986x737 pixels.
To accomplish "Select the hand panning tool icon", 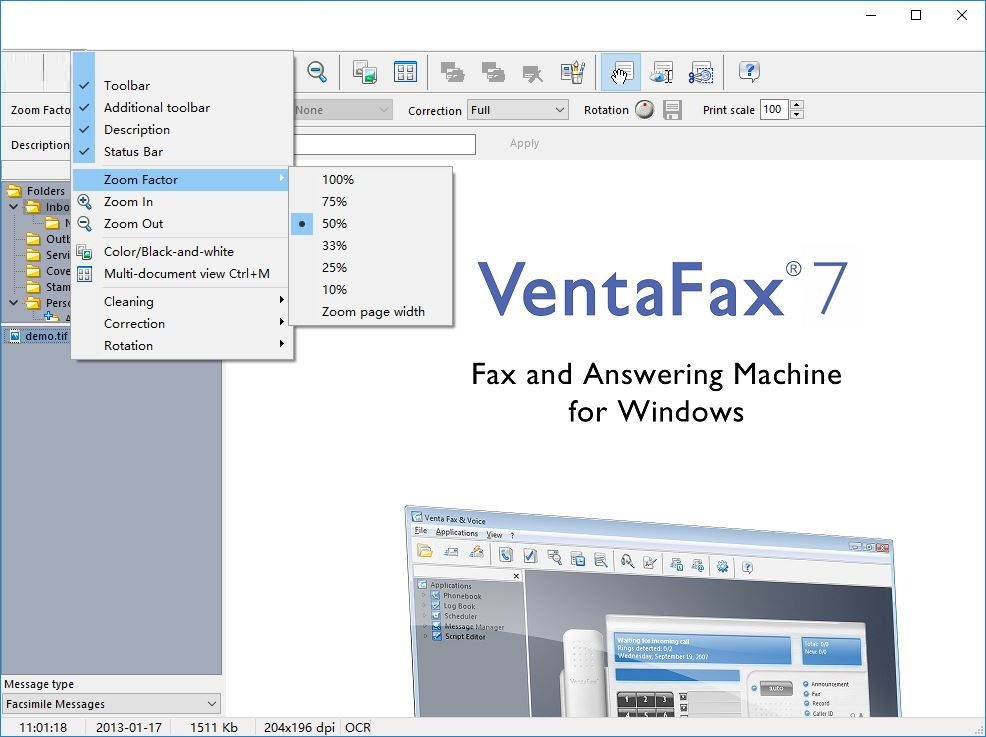I will pyautogui.click(x=620, y=72).
